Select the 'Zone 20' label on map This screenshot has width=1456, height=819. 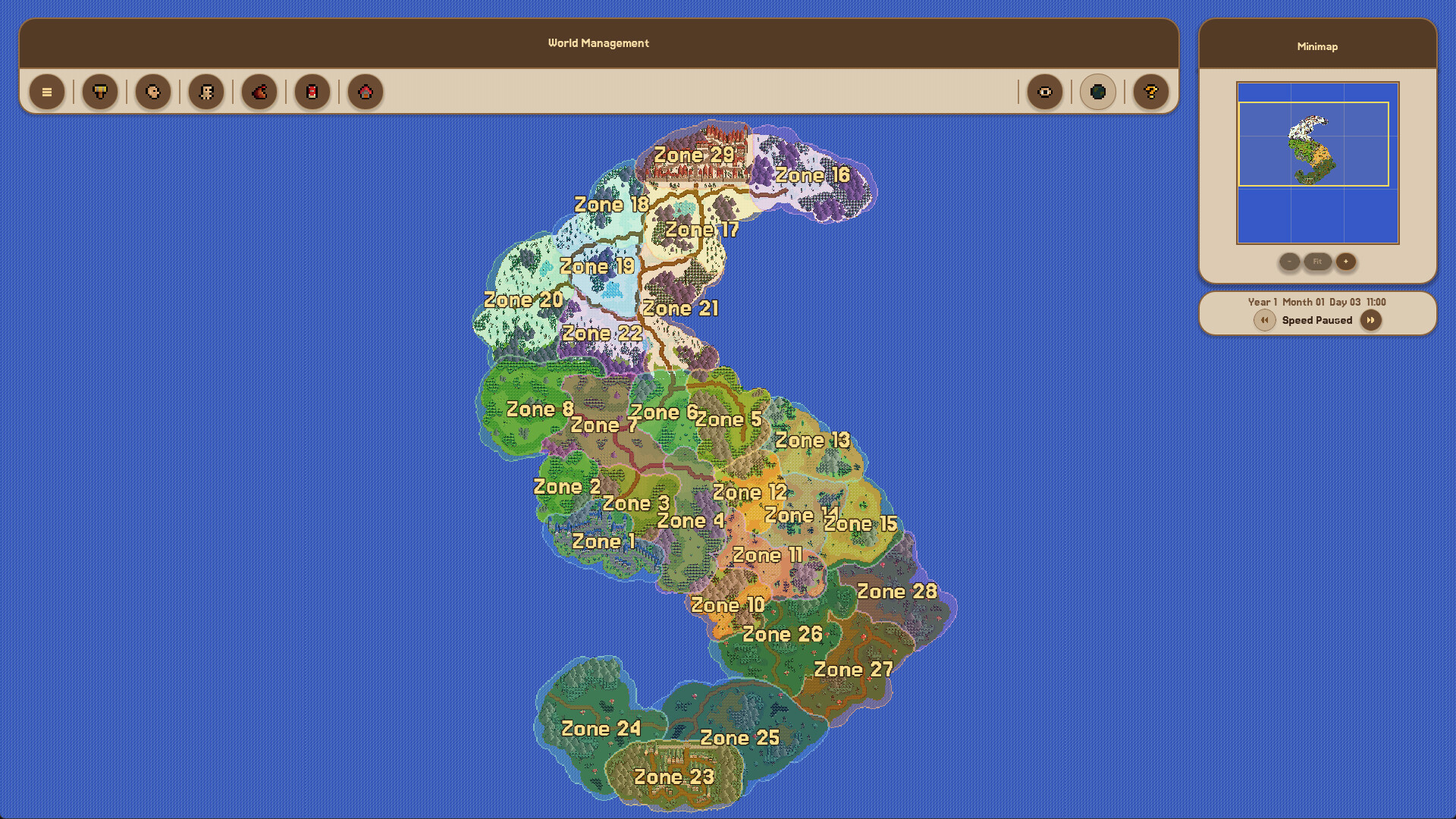(523, 300)
